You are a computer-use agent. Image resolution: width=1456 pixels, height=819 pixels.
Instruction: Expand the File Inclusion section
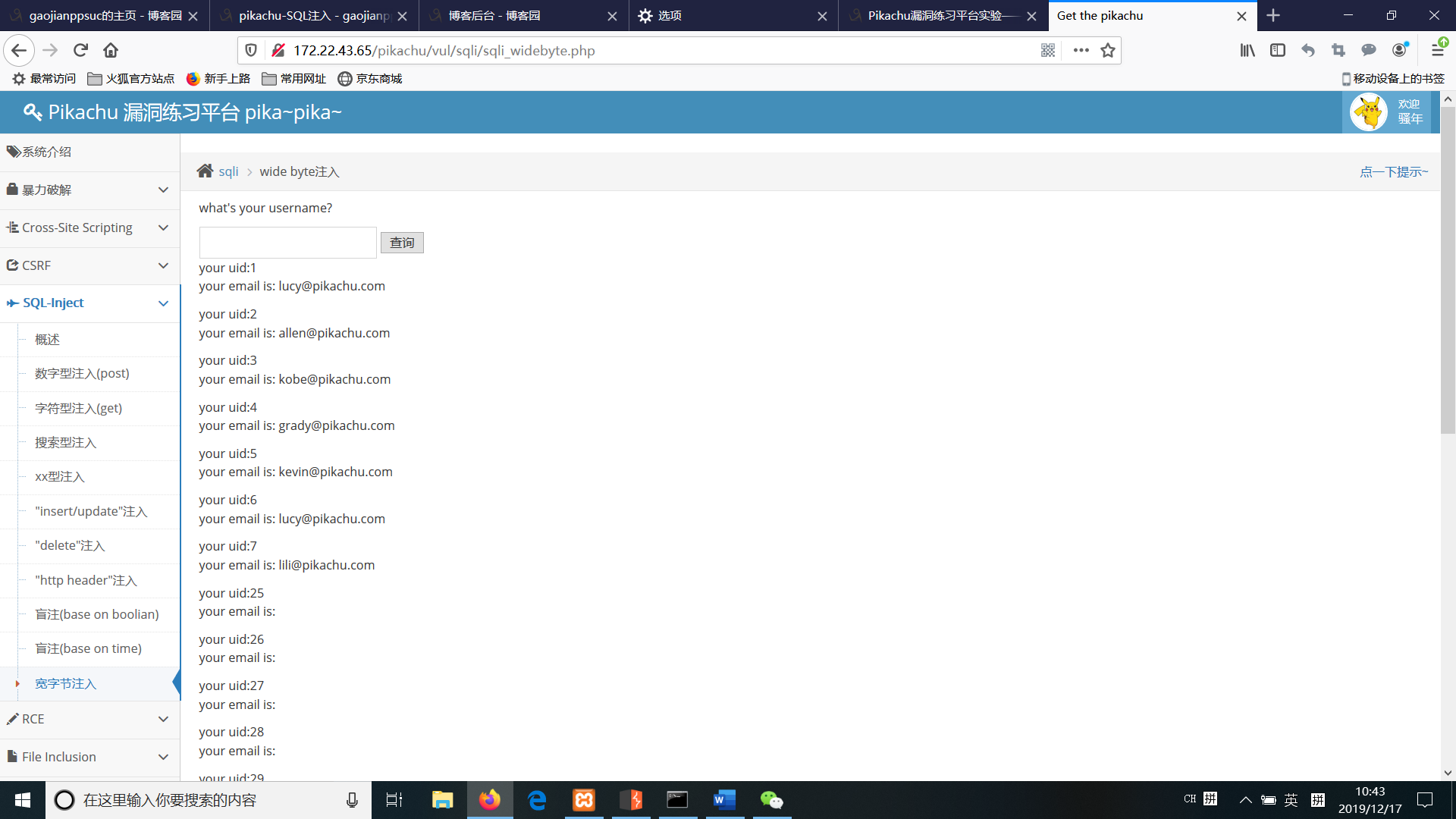coord(89,757)
